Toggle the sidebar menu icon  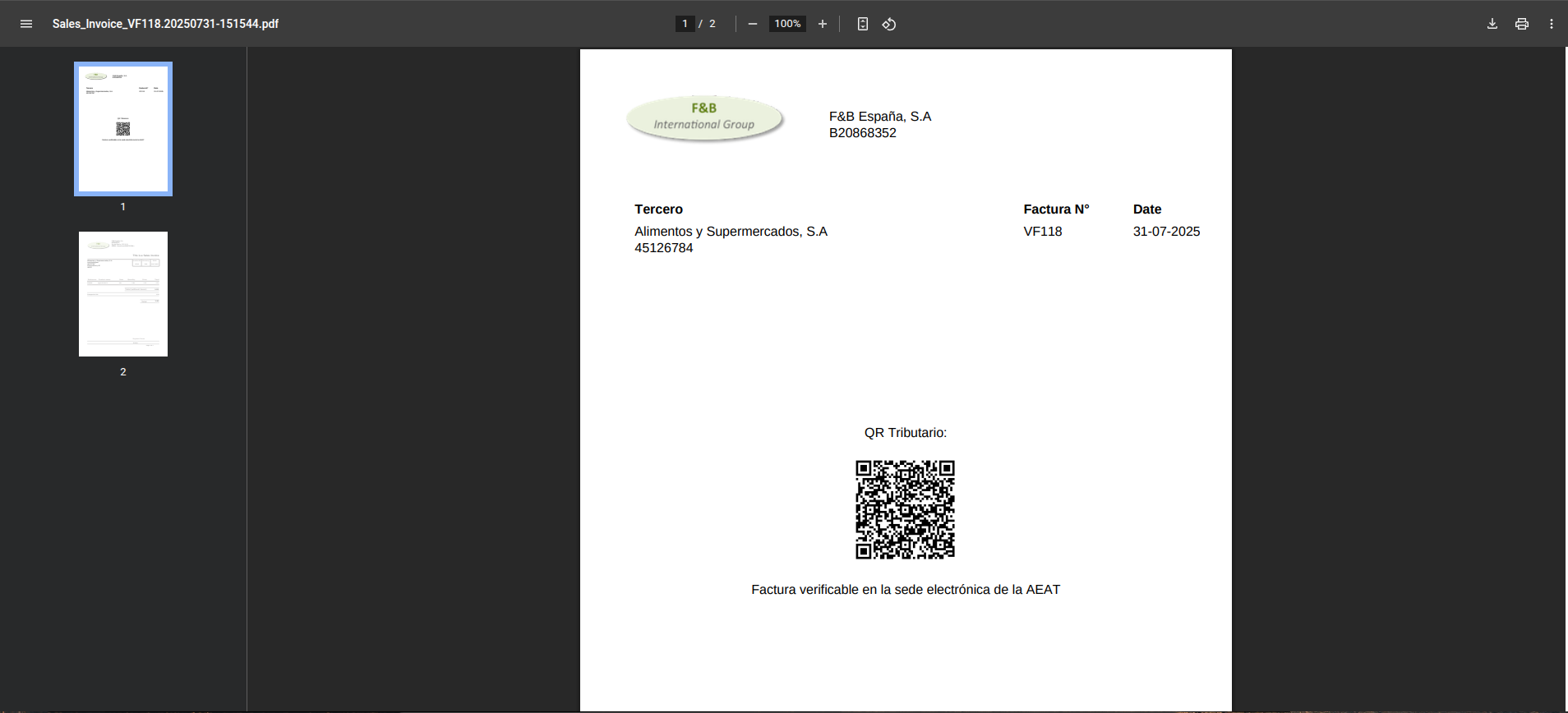click(26, 24)
